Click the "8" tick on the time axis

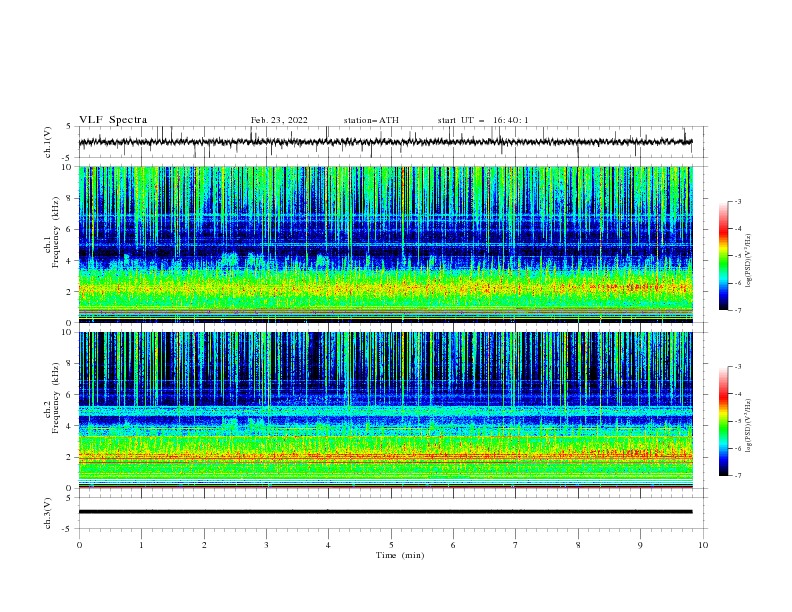[578, 545]
